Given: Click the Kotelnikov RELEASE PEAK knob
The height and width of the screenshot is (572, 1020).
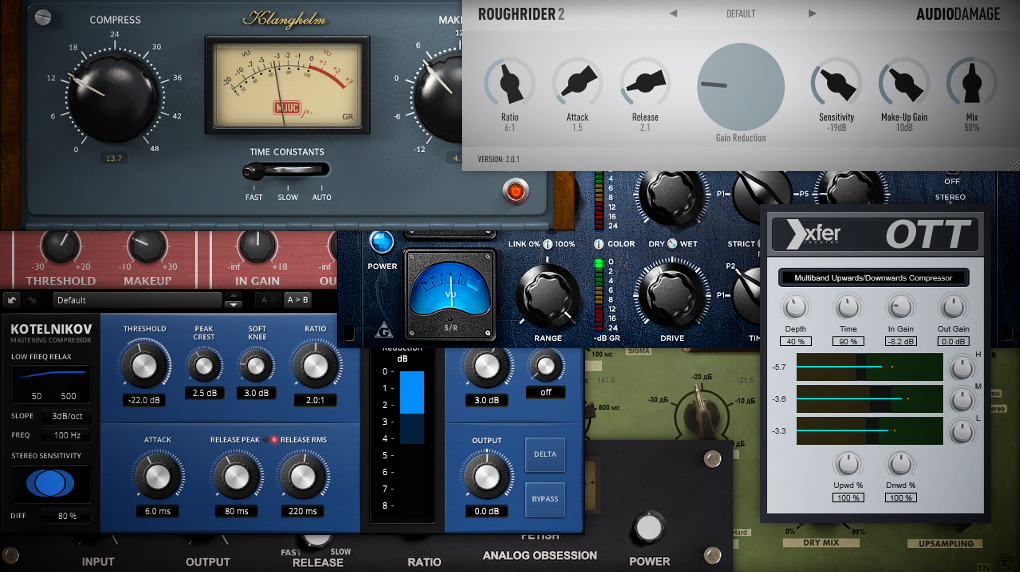Looking at the screenshot, I should [x=236, y=477].
